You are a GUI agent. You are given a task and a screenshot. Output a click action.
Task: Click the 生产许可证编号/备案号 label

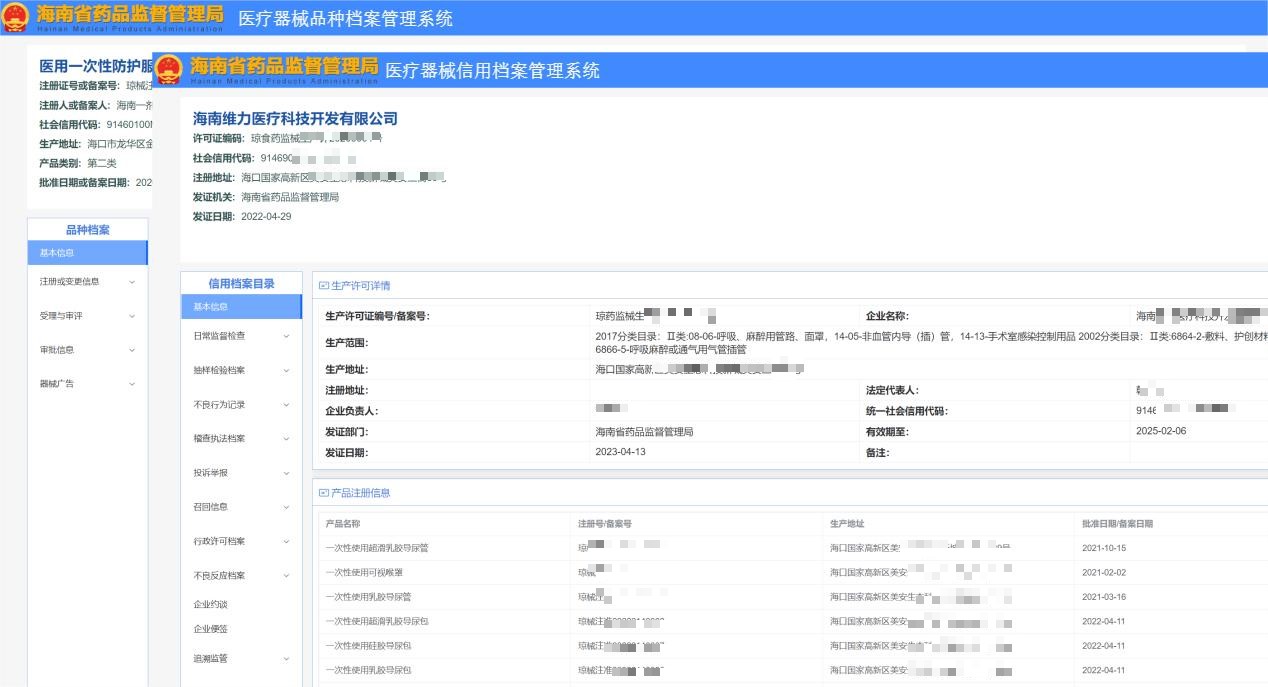377,316
